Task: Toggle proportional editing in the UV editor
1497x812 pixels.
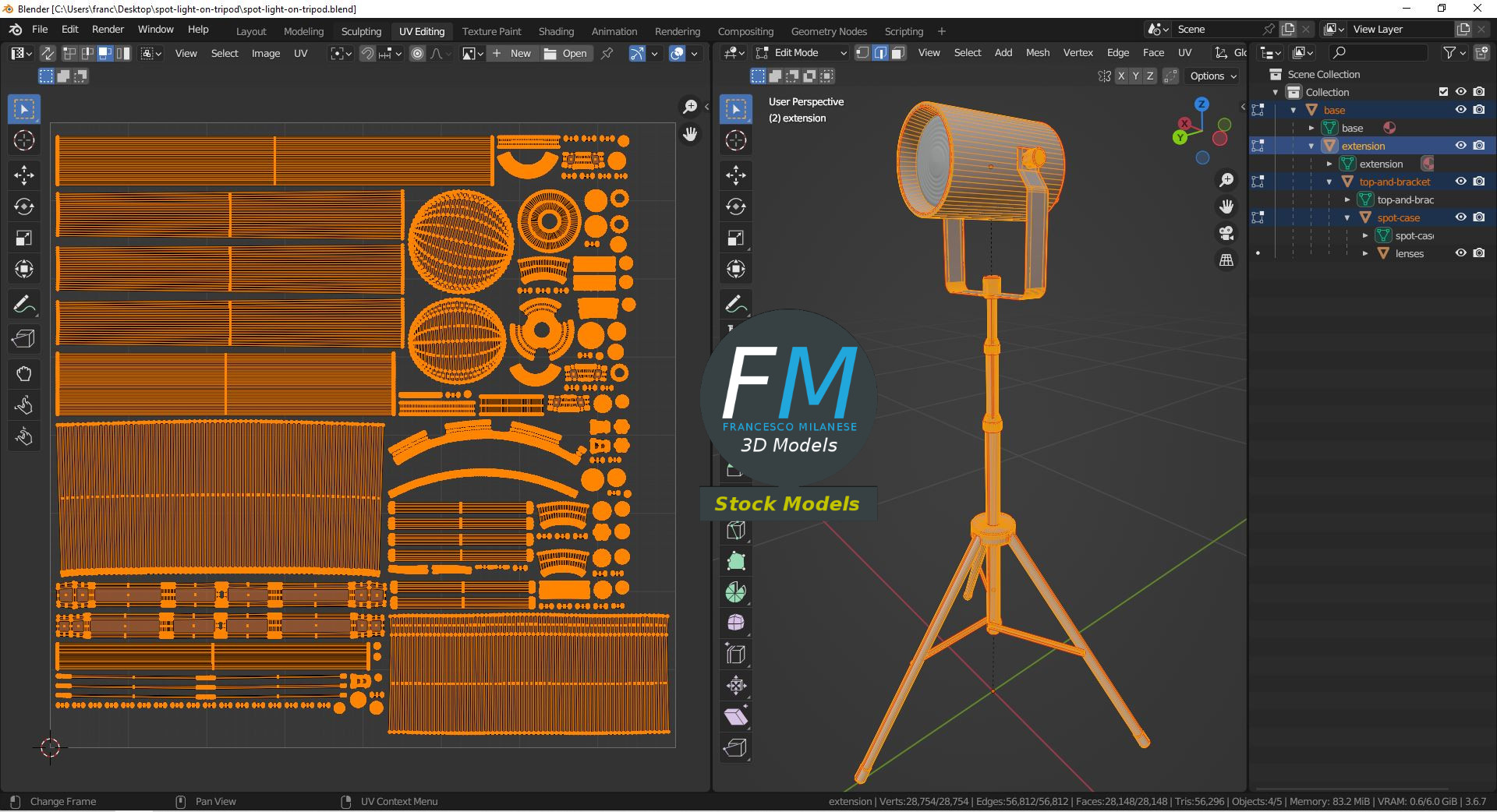Action: pos(418,53)
